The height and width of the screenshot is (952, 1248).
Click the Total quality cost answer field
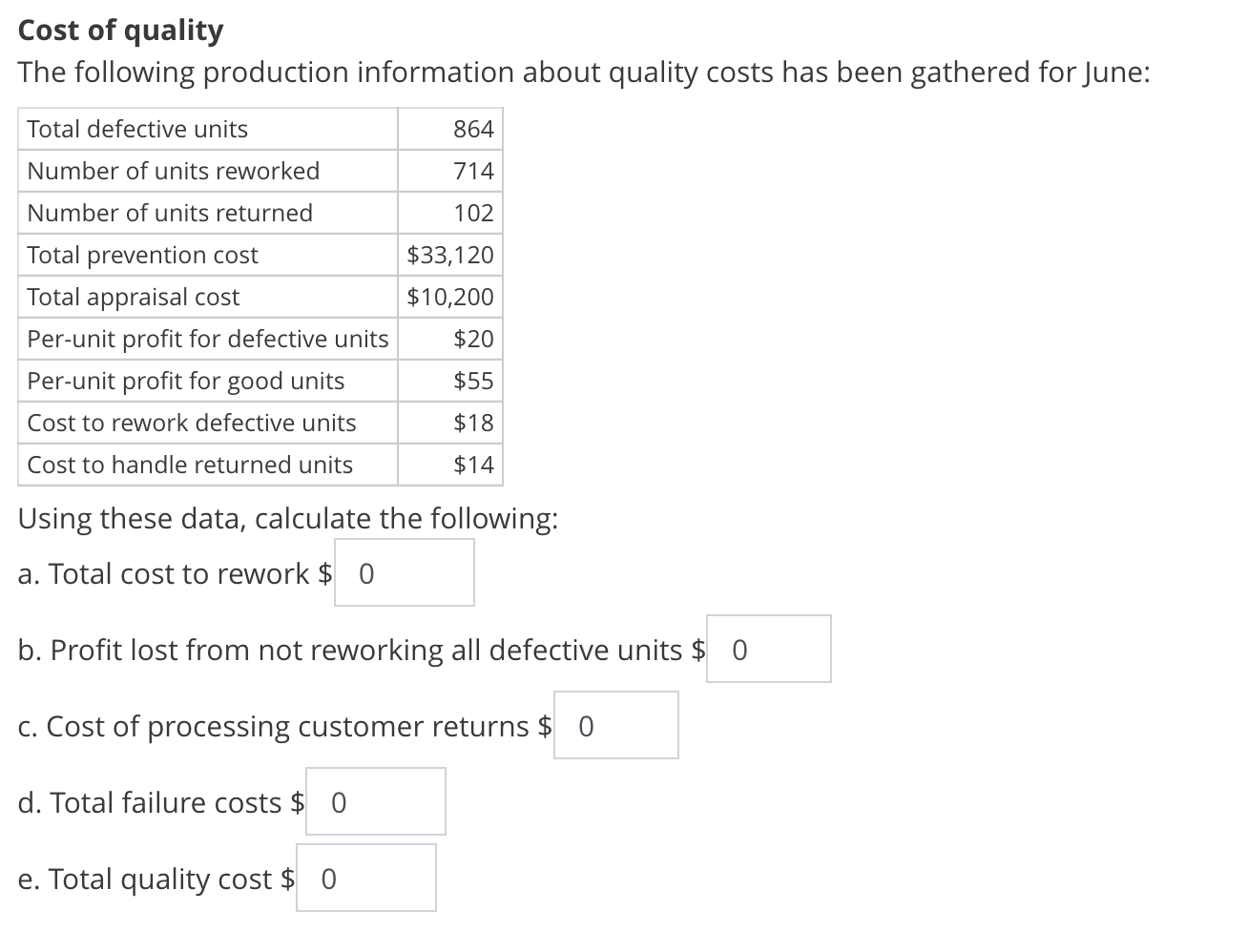pos(365,878)
